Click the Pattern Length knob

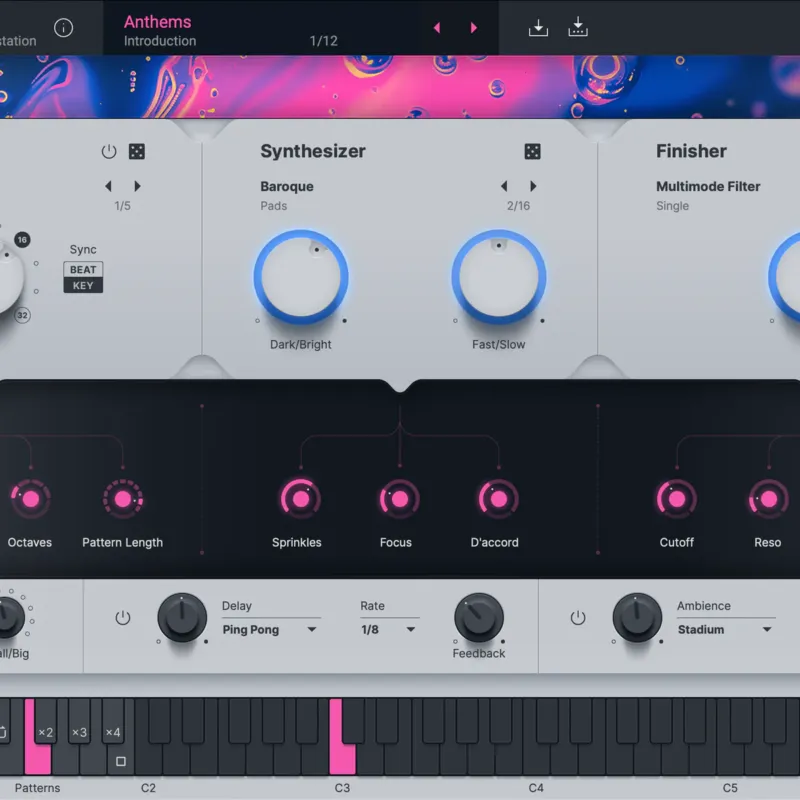click(x=123, y=499)
